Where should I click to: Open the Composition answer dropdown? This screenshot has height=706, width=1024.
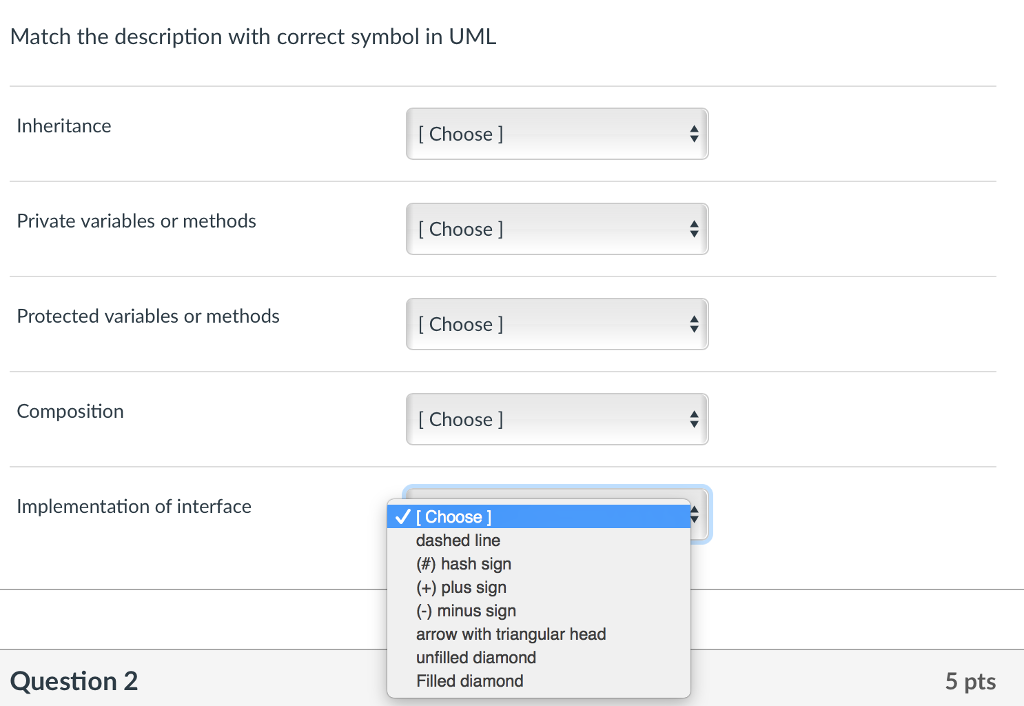click(556, 419)
